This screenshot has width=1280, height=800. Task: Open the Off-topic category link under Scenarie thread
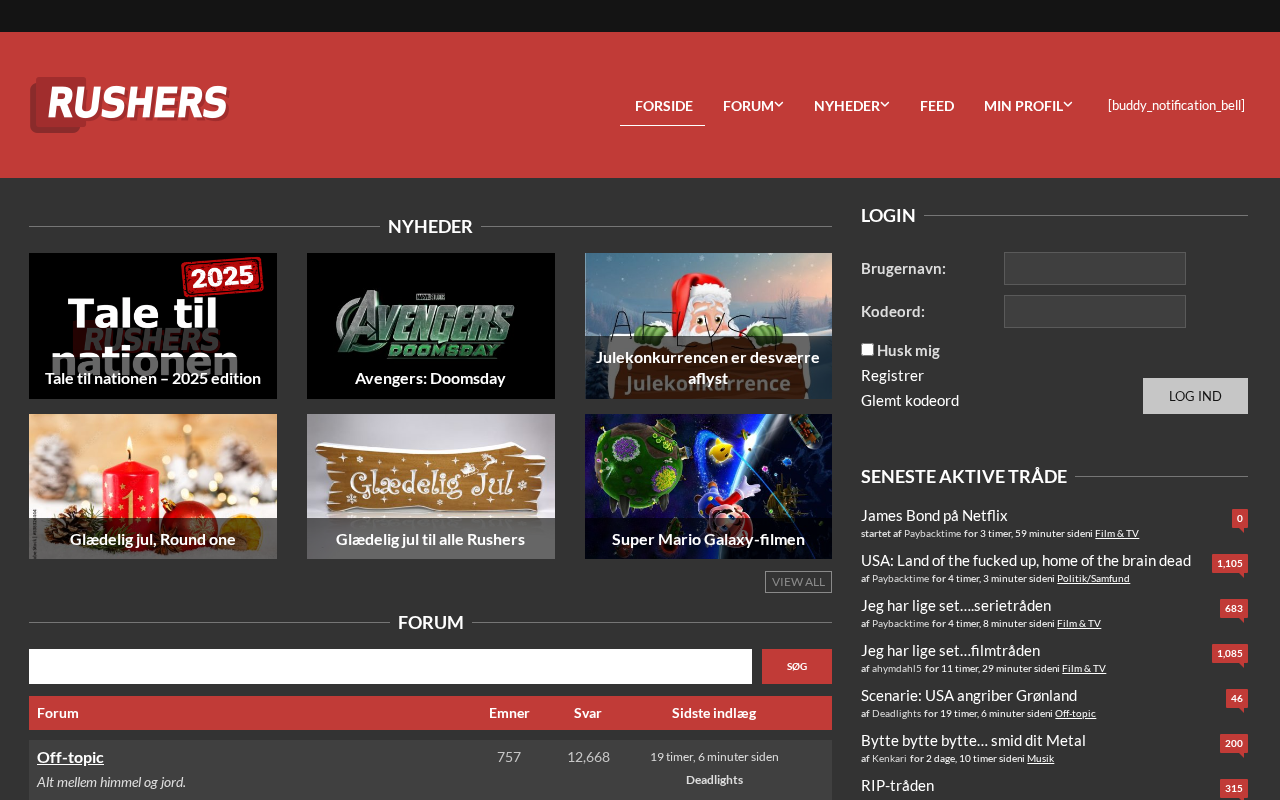pos(1075,713)
